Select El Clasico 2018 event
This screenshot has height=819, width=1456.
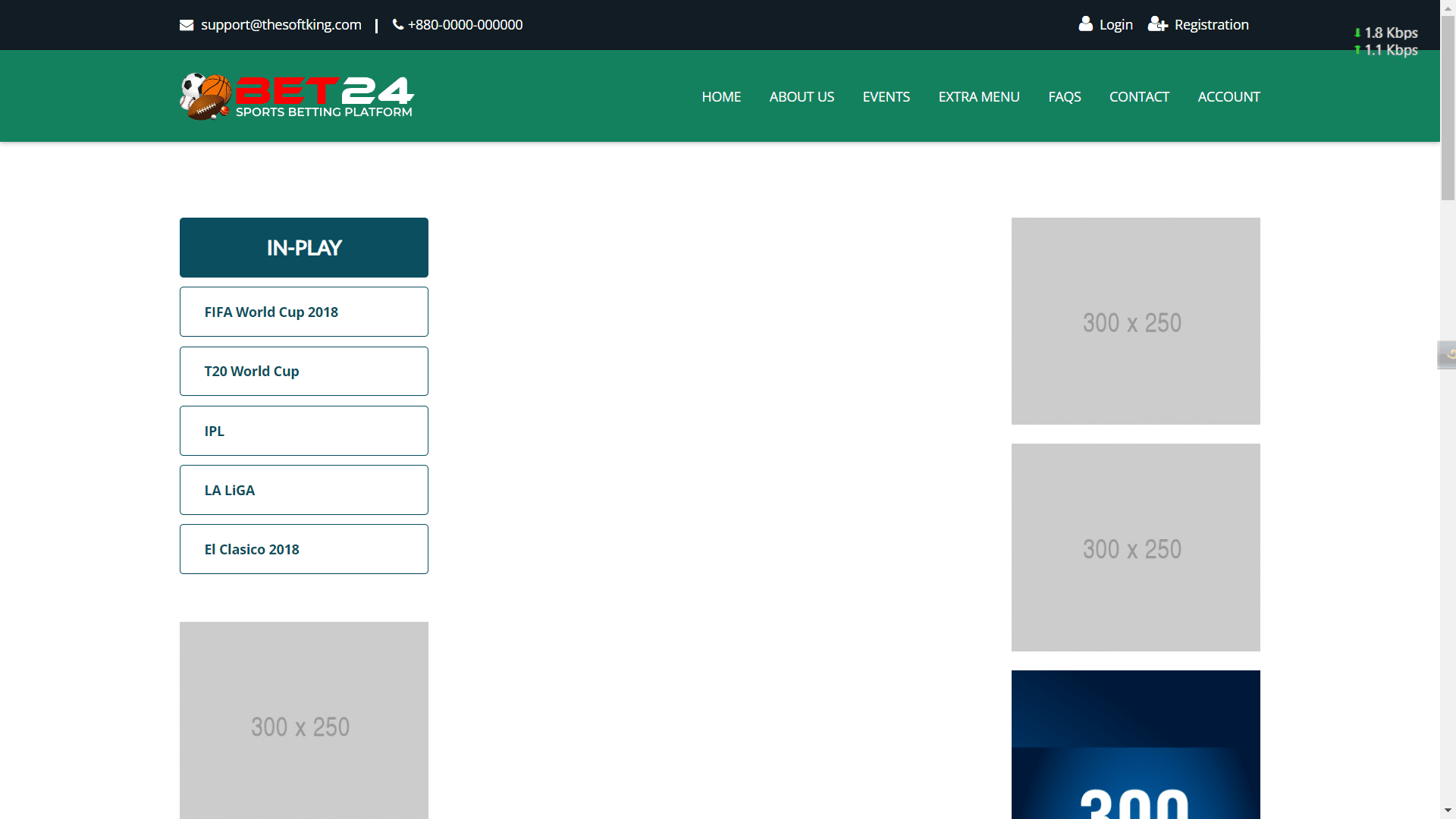click(304, 549)
